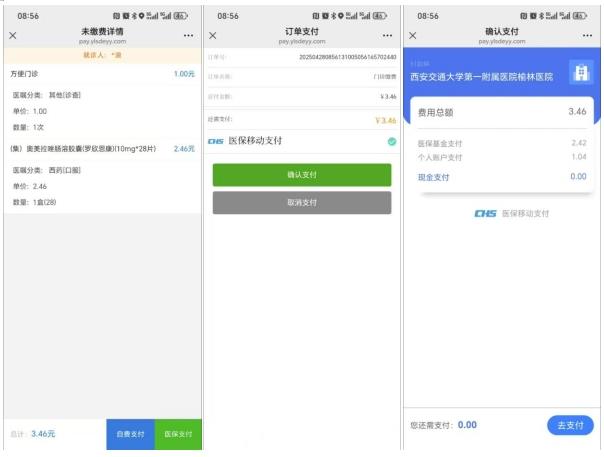Viewport: 604px width, 457px height.
Task: Tap the X icon on 订单支付 page
Action: click(x=212, y=36)
